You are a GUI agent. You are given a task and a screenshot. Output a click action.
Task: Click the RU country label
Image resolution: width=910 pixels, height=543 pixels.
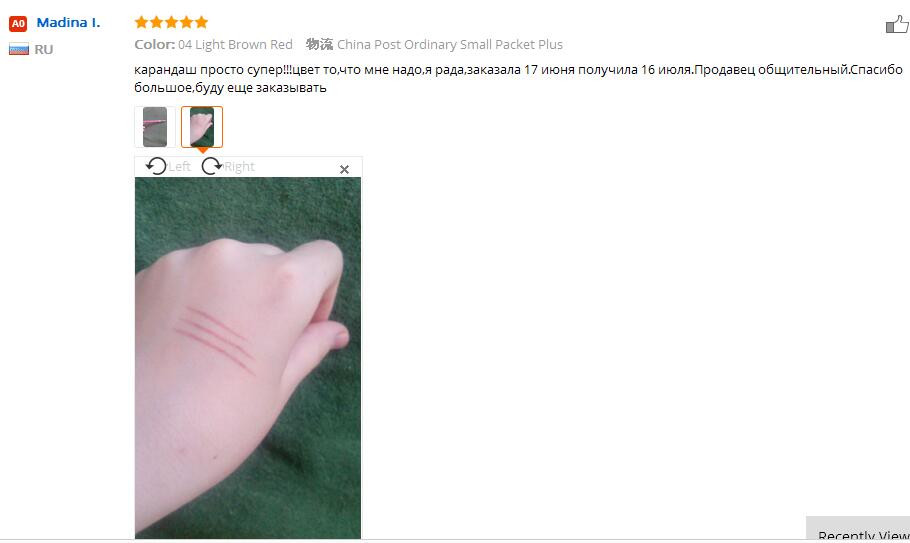(x=44, y=49)
